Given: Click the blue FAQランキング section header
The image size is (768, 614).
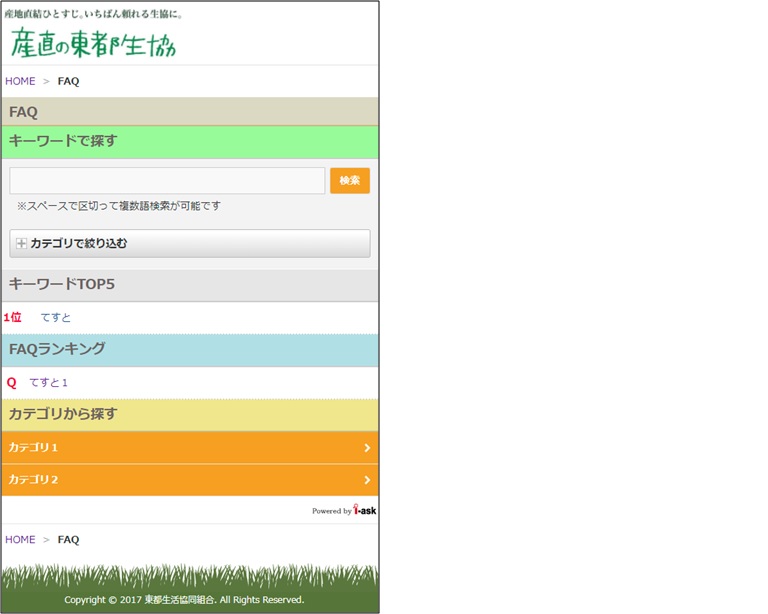Looking at the screenshot, I should pos(57,349).
